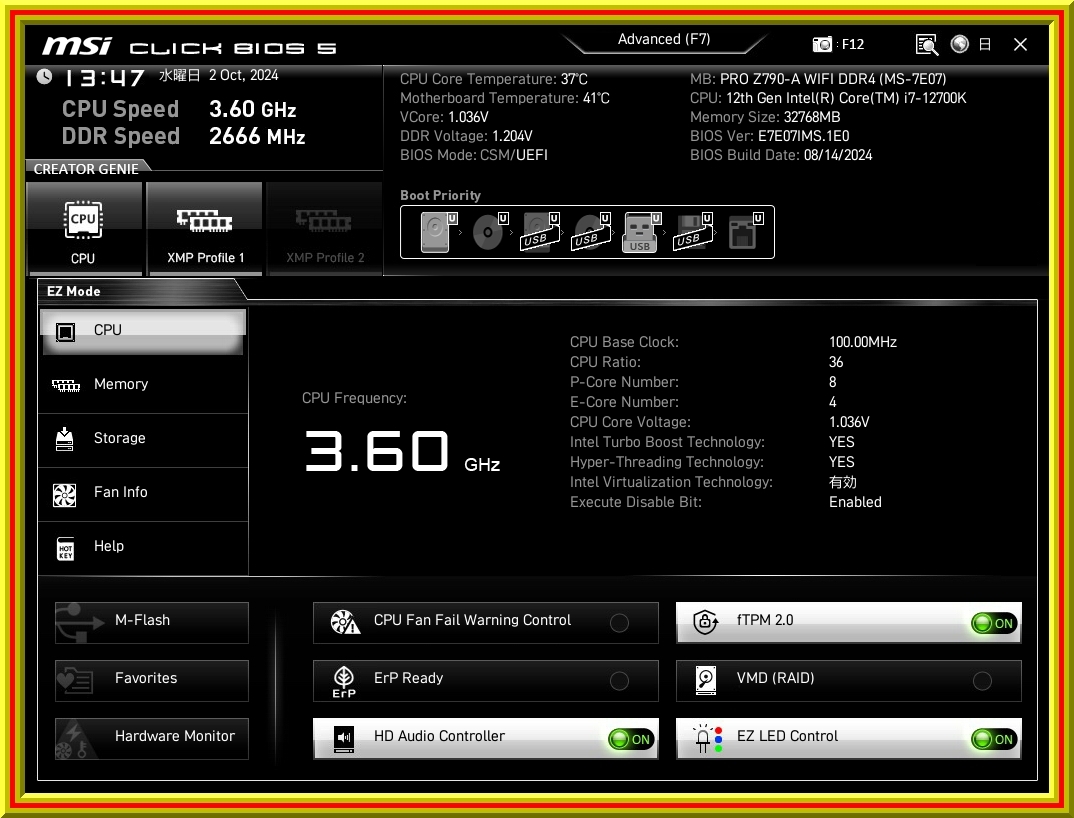
Task: Click the CPU chip sidebar icon
Action: (x=65, y=332)
